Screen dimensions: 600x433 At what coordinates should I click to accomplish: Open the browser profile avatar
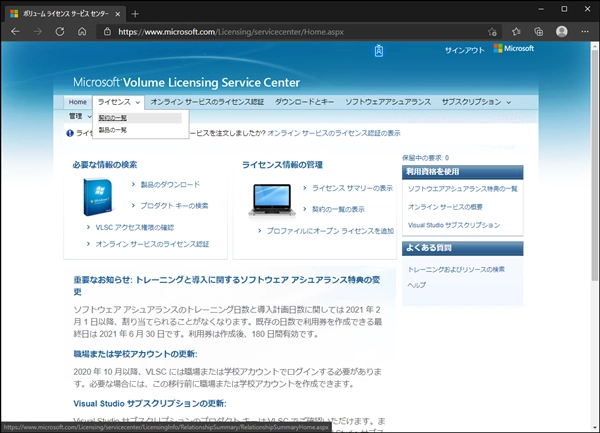pos(562,32)
